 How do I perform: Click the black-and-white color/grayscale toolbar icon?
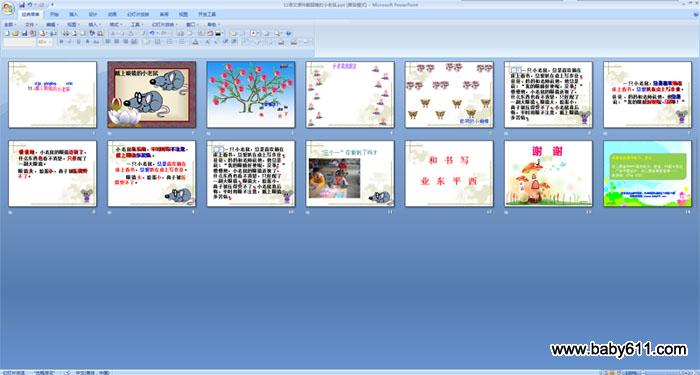[x=218, y=33]
